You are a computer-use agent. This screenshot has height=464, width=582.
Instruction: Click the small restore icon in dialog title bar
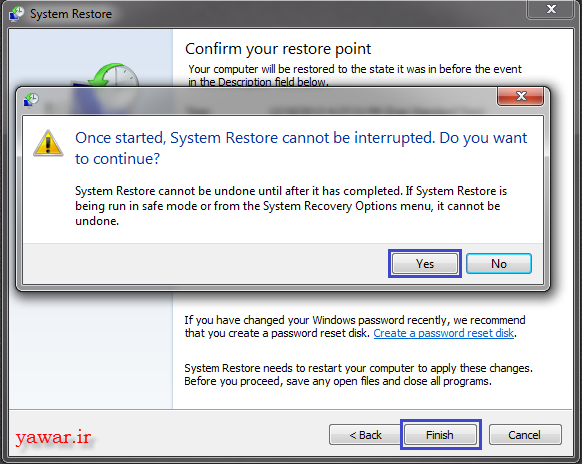[x=31, y=100]
